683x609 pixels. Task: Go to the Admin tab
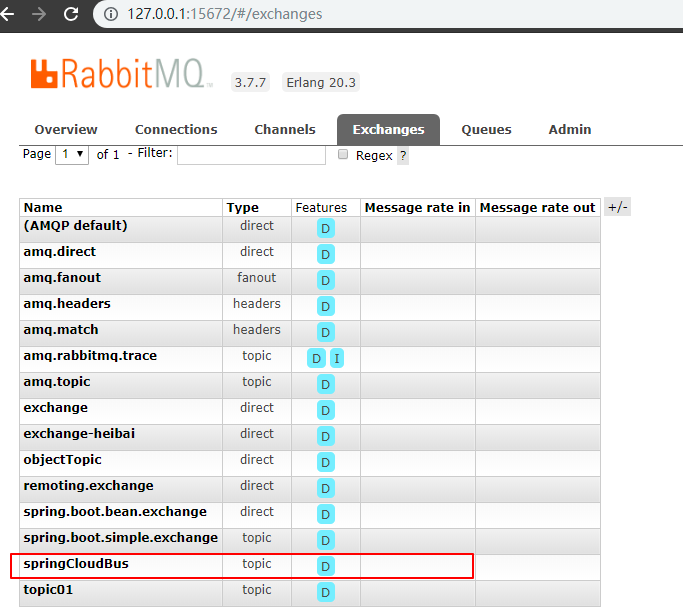pyautogui.click(x=569, y=130)
